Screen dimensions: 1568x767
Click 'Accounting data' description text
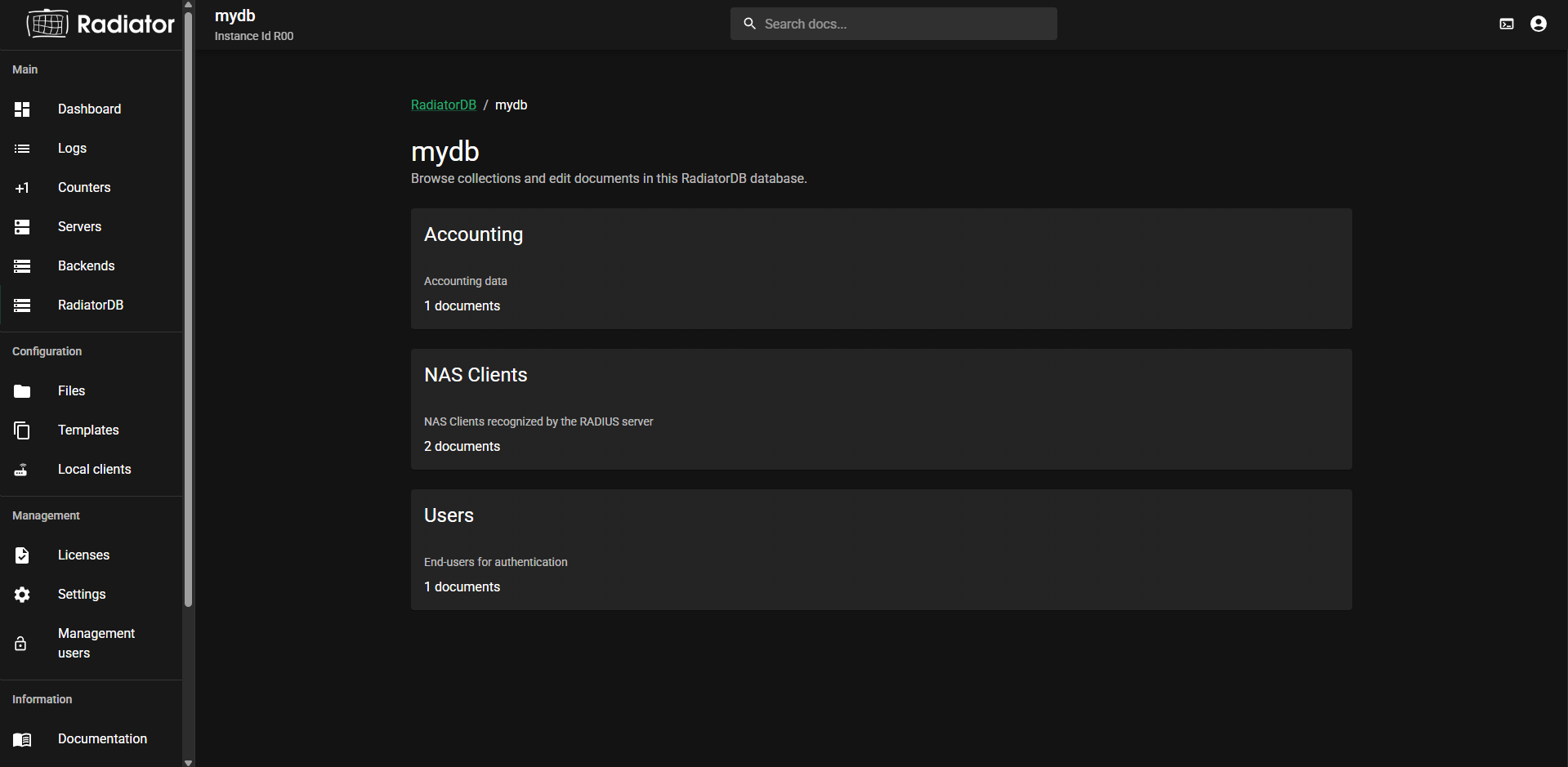tap(465, 281)
